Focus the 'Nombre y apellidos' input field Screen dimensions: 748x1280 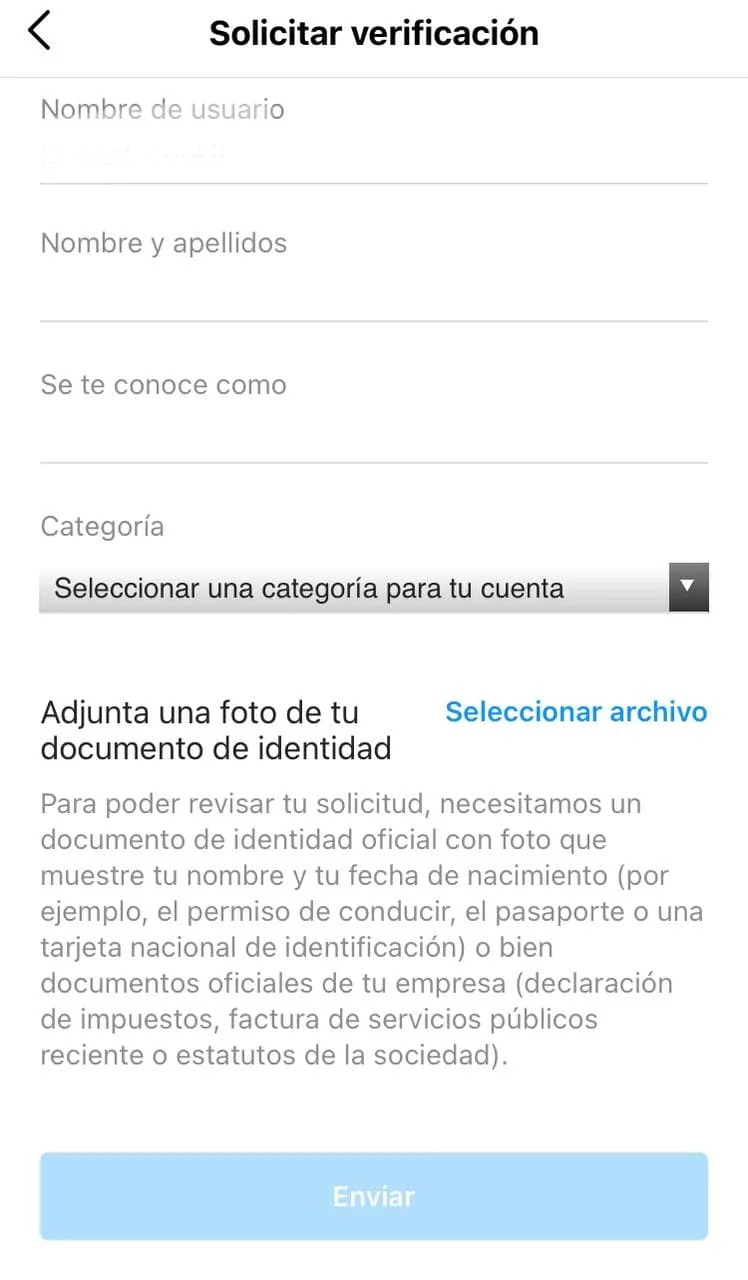pos(374,292)
